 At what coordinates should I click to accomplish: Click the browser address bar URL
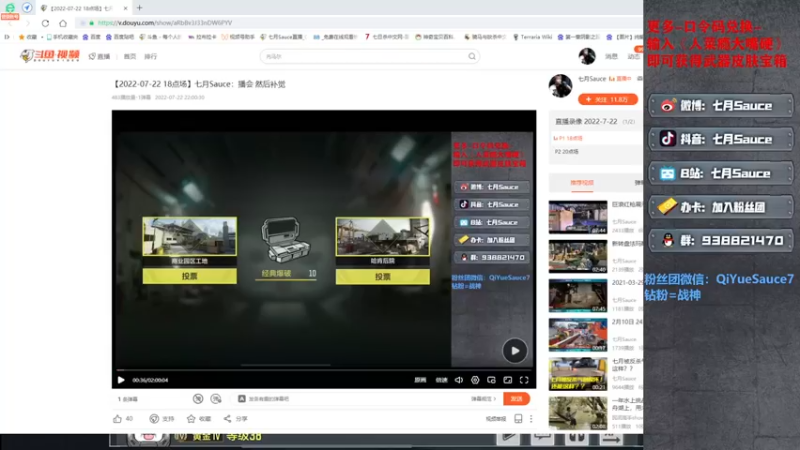point(165,23)
